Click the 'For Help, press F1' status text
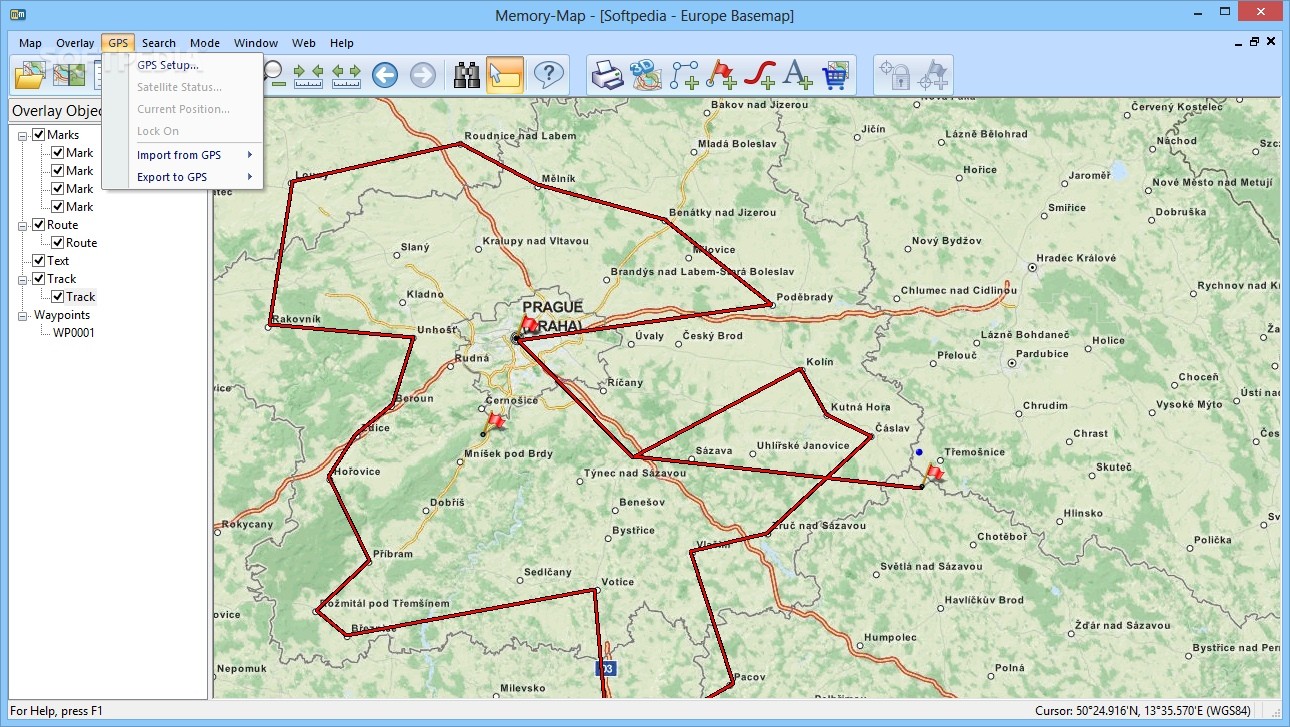The height and width of the screenshot is (727, 1290). coord(56,711)
